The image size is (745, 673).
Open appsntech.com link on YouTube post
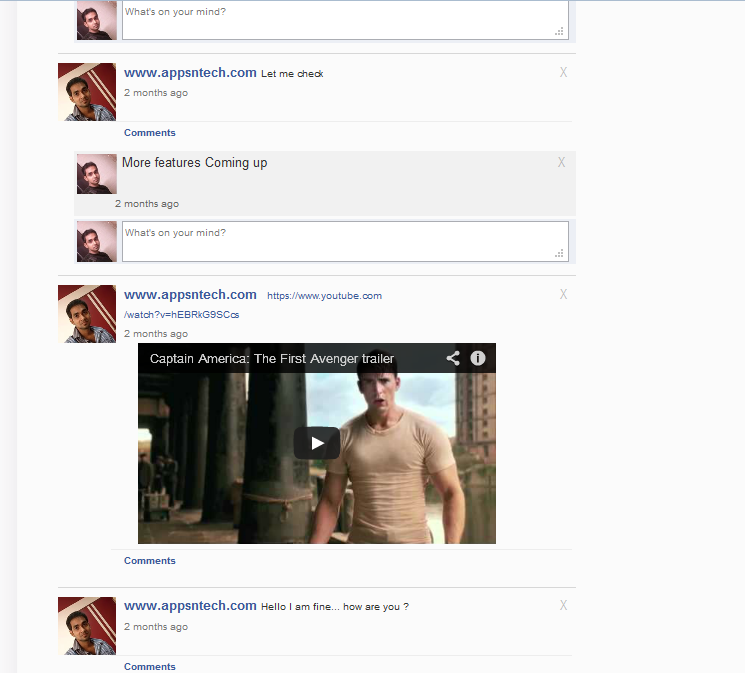(x=190, y=295)
